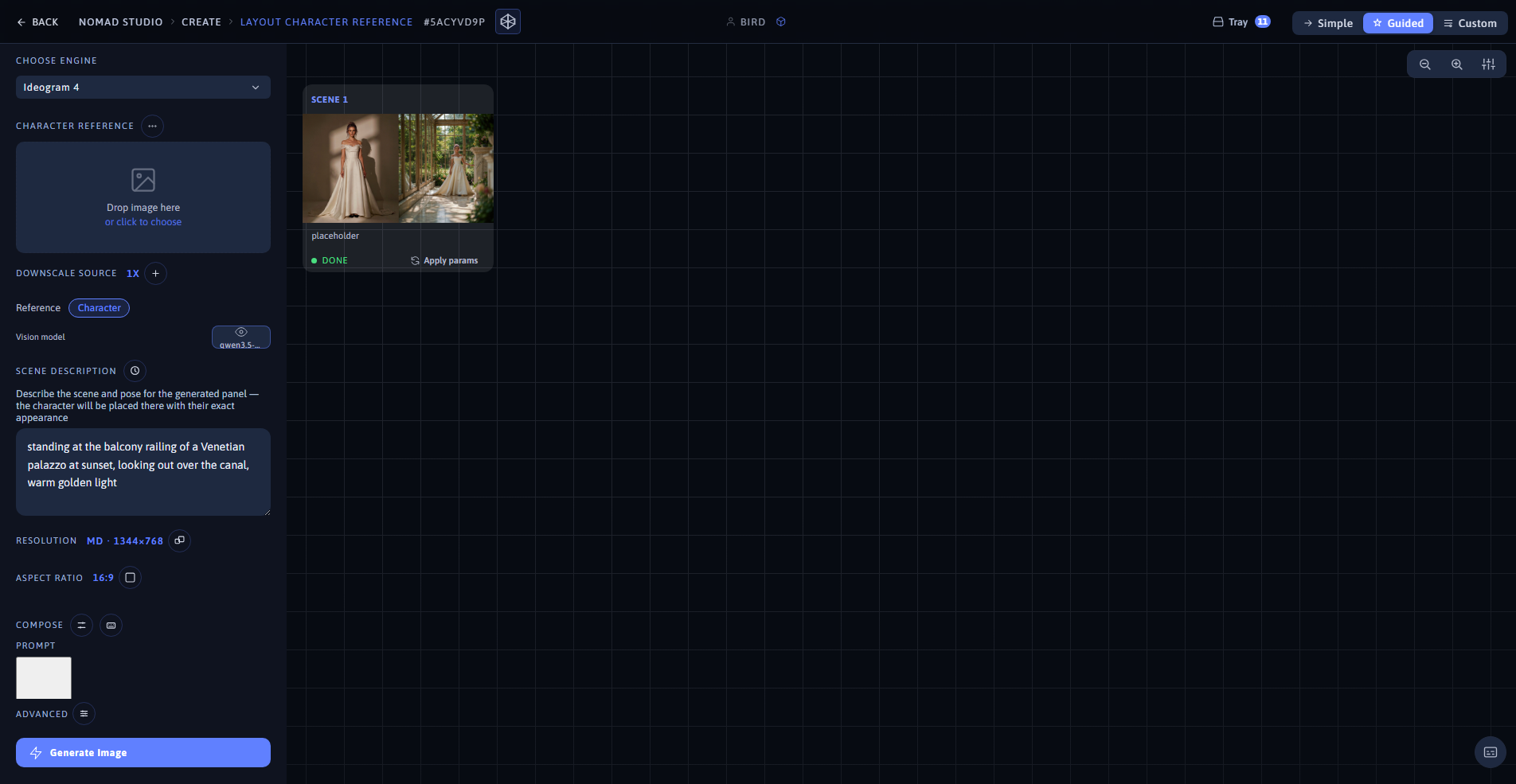Toggle the Character reference chip
Image resolution: width=1516 pixels, height=784 pixels.
pos(100,308)
